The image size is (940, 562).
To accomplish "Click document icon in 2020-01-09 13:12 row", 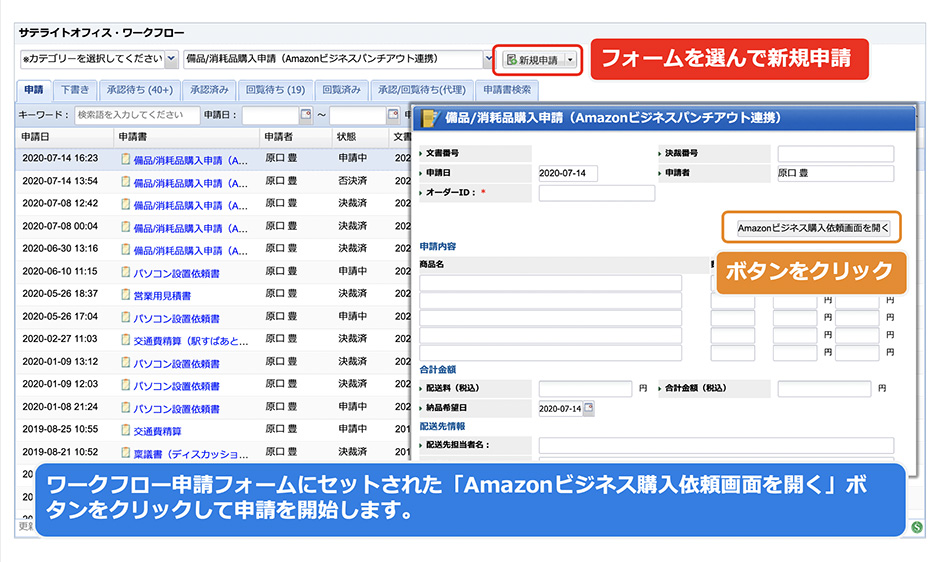I will click(125, 362).
